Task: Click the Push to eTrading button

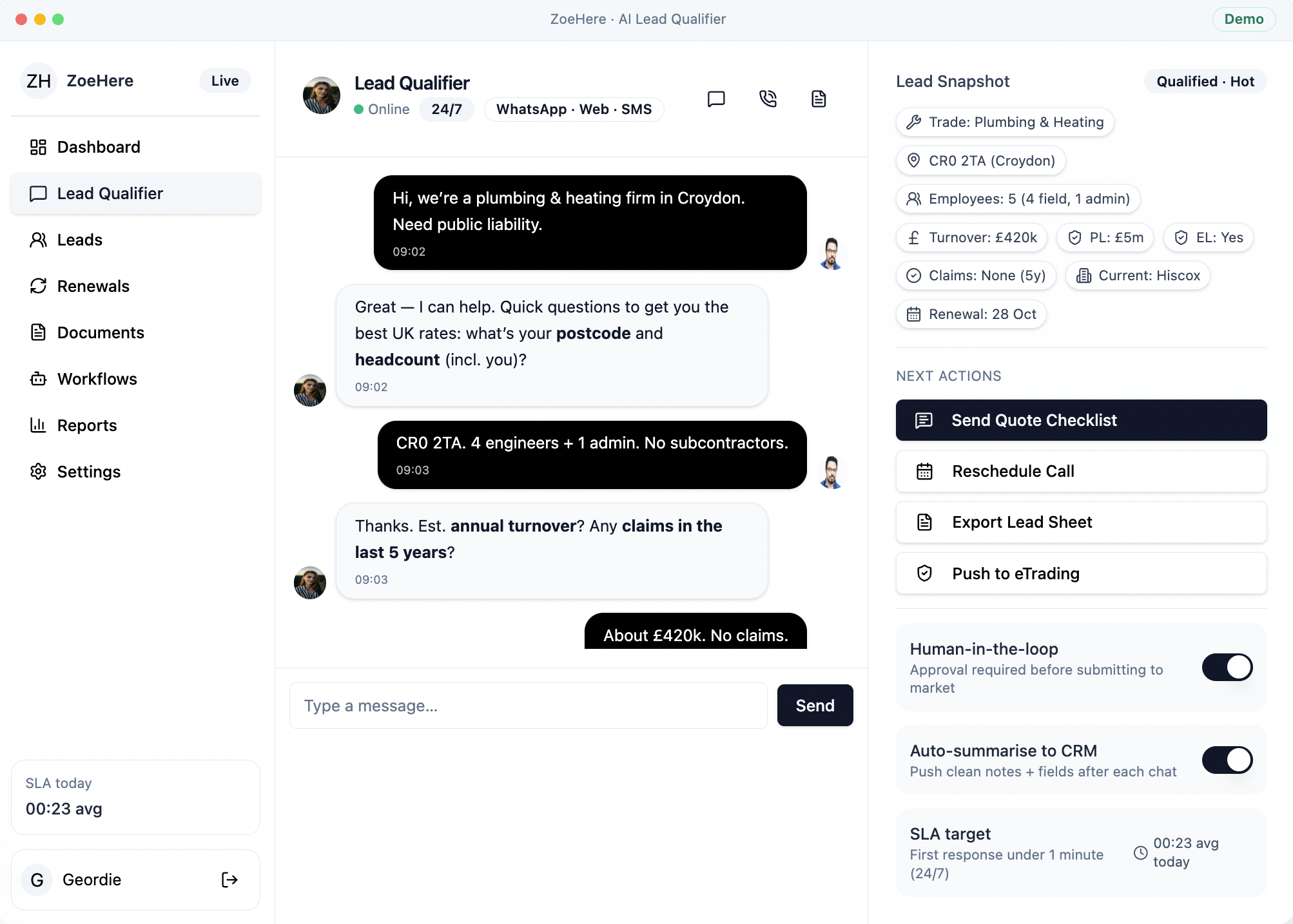Action: [1081, 573]
